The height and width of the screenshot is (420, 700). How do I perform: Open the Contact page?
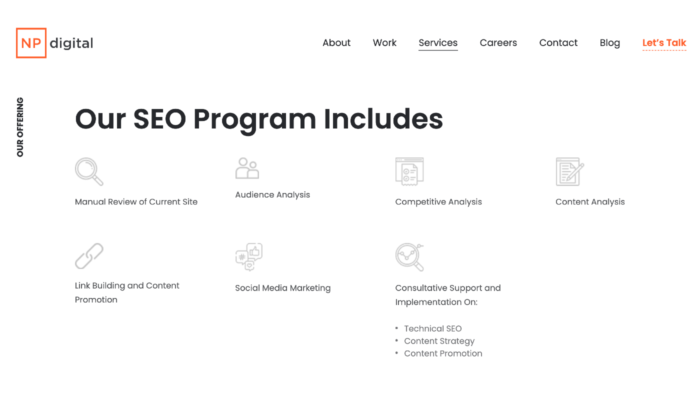558,43
